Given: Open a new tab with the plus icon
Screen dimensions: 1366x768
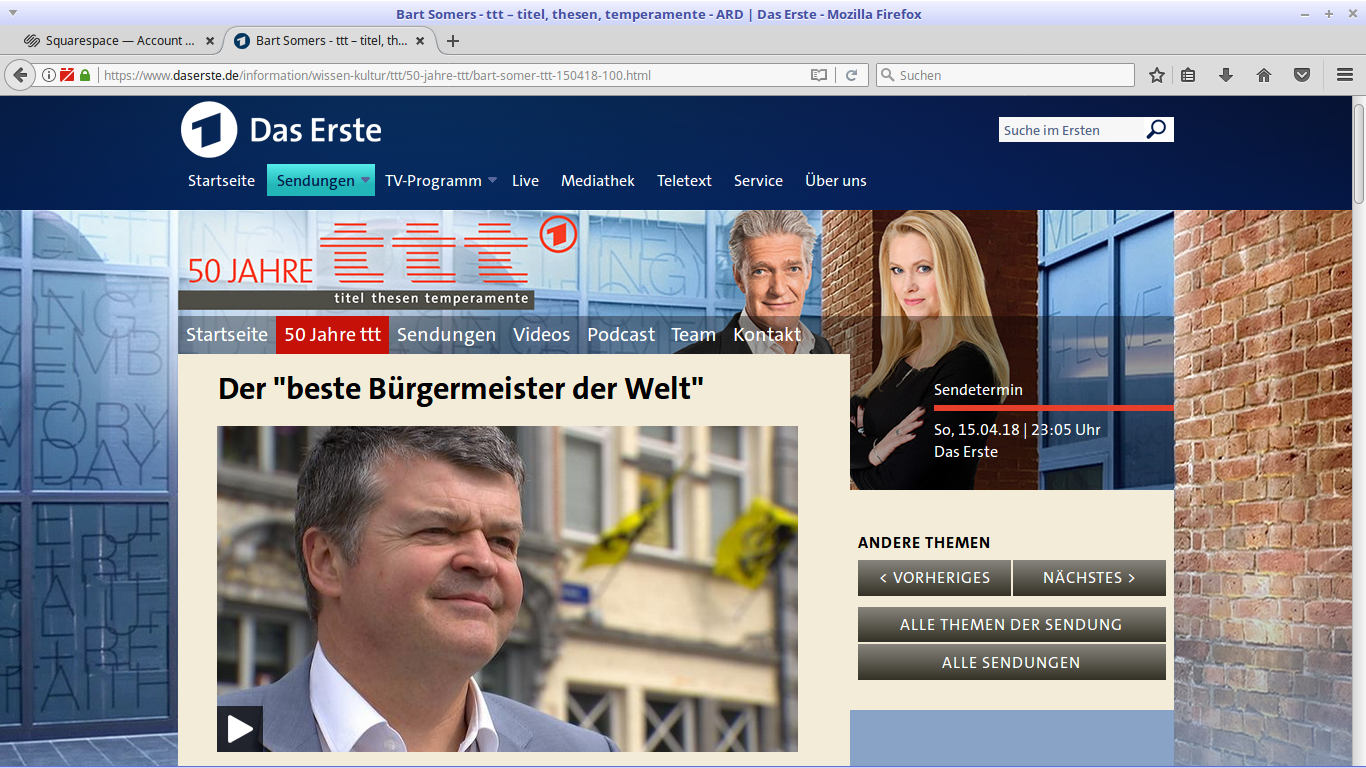Looking at the screenshot, I should pyautogui.click(x=453, y=41).
